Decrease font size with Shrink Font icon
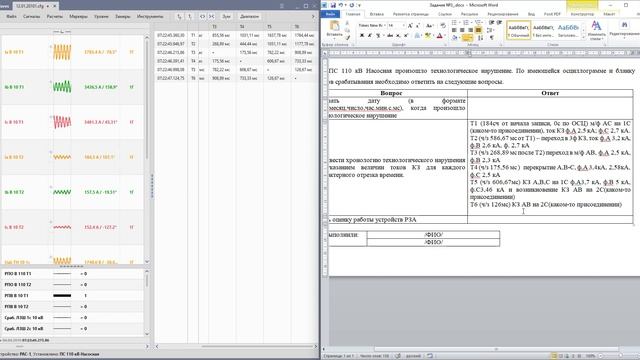640x360 pixels. (418, 25)
